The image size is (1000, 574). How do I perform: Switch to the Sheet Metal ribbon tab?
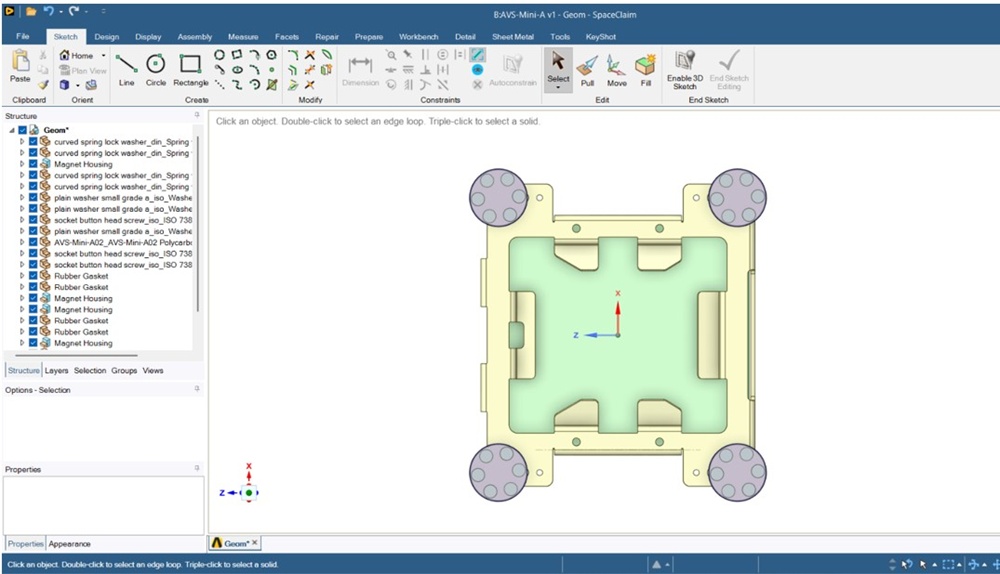[513, 37]
